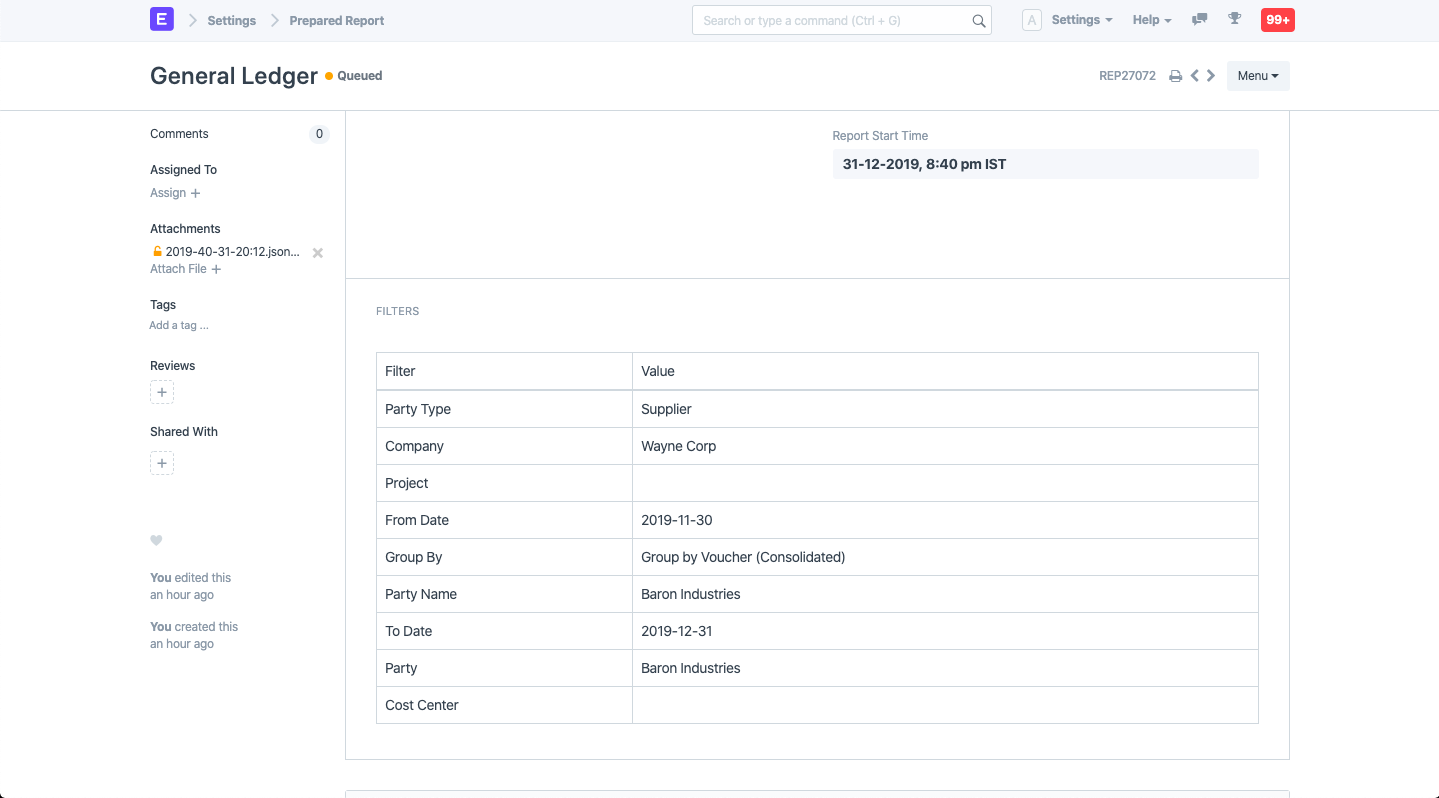This screenshot has width=1439, height=798.
Task: Open the Help dropdown
Action: 1151,19
